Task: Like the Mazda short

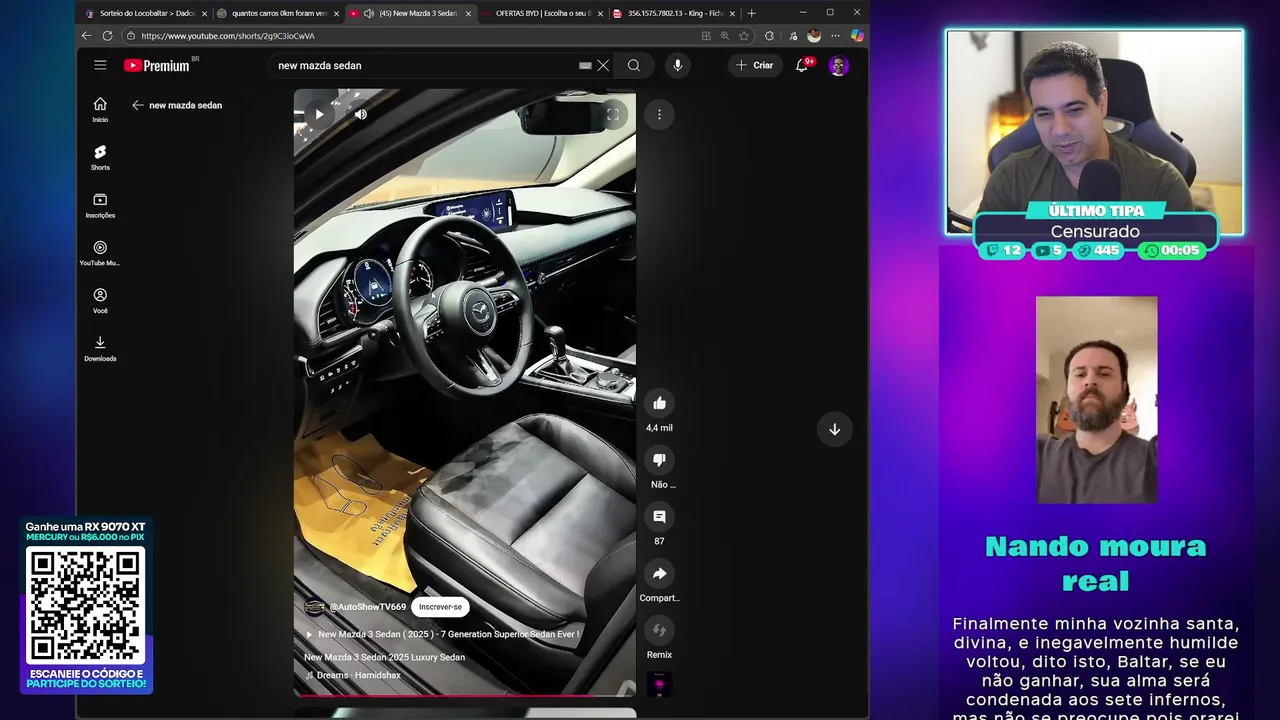Action: point(659,403)
